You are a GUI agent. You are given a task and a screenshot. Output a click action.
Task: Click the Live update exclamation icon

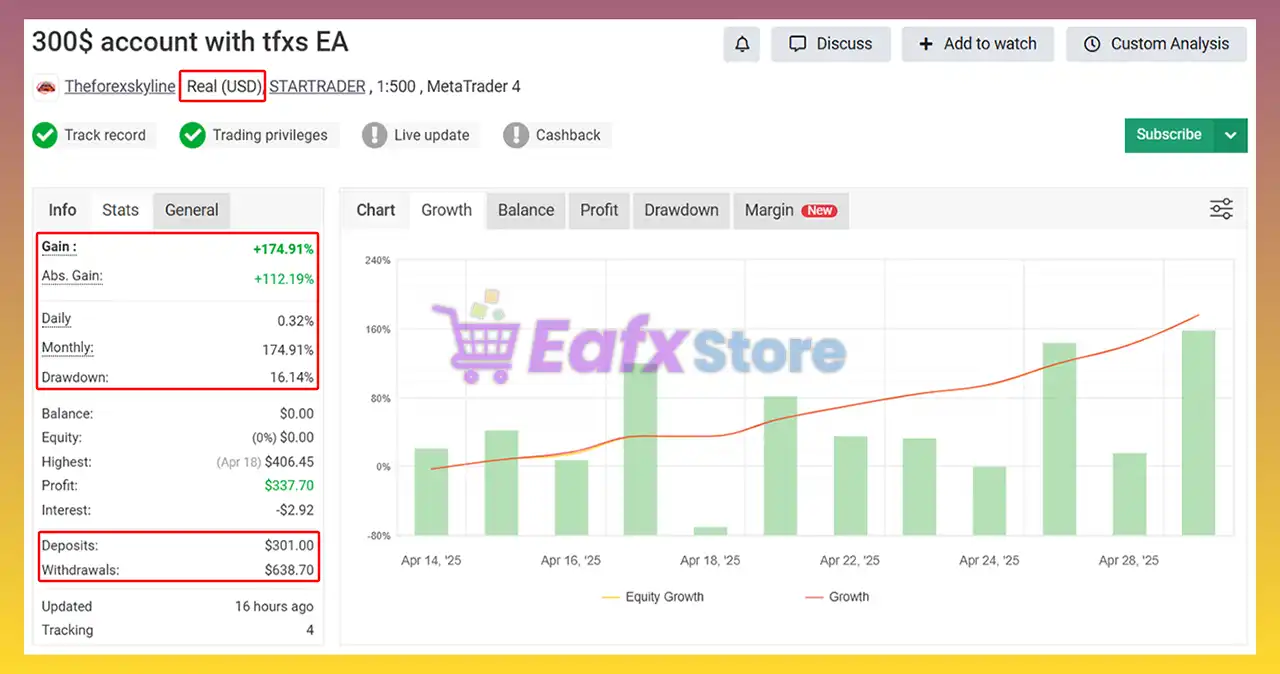point(377,135)
